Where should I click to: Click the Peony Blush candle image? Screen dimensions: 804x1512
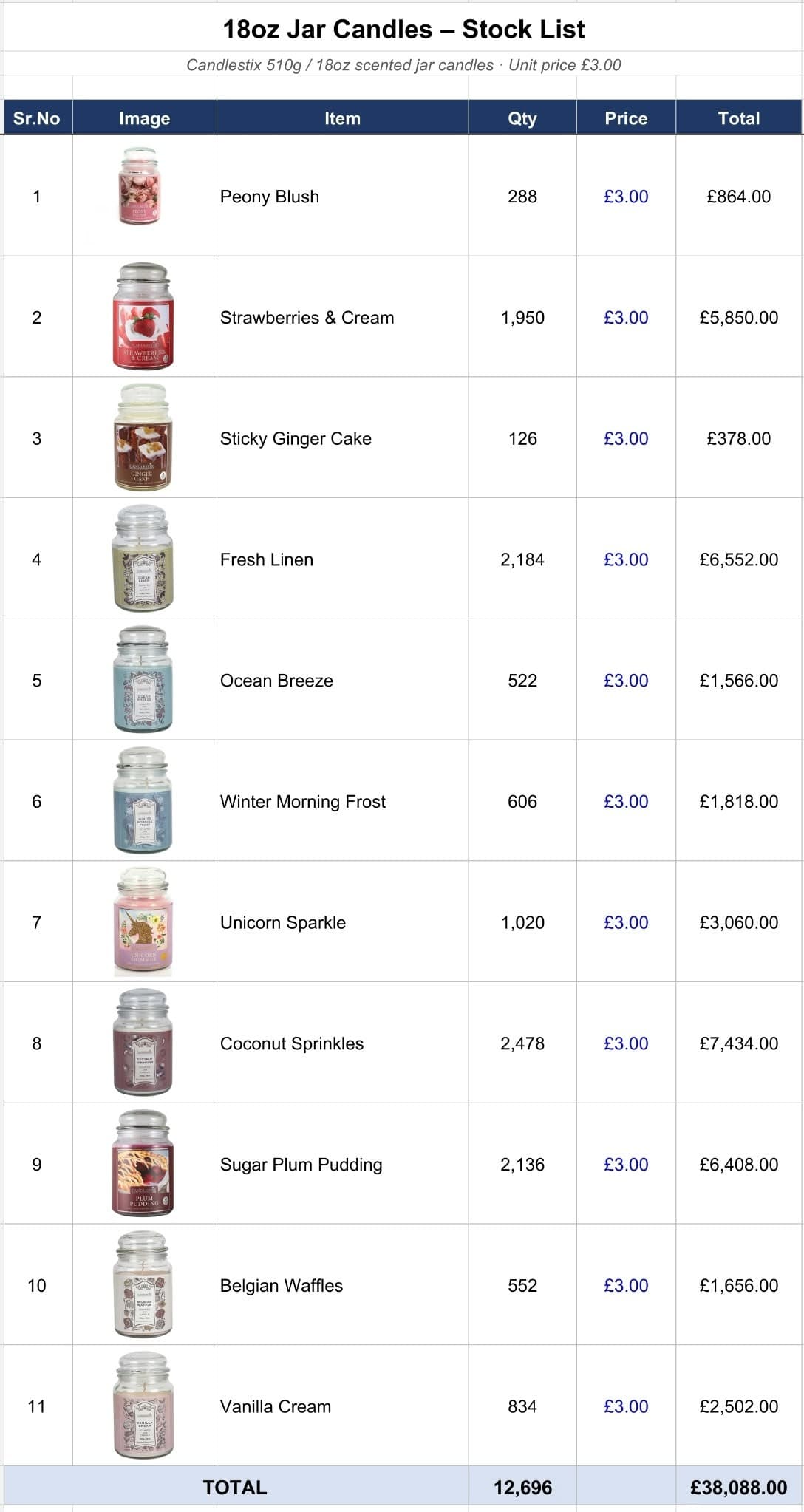click(140, 186)
